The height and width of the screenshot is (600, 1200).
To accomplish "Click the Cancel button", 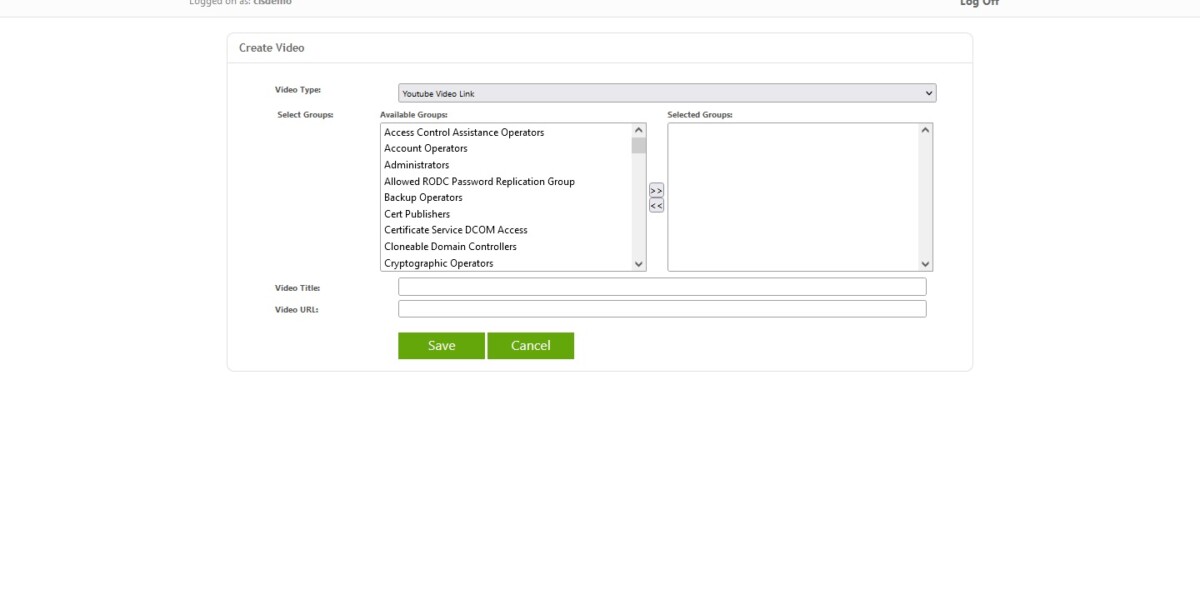I will 531,345.
